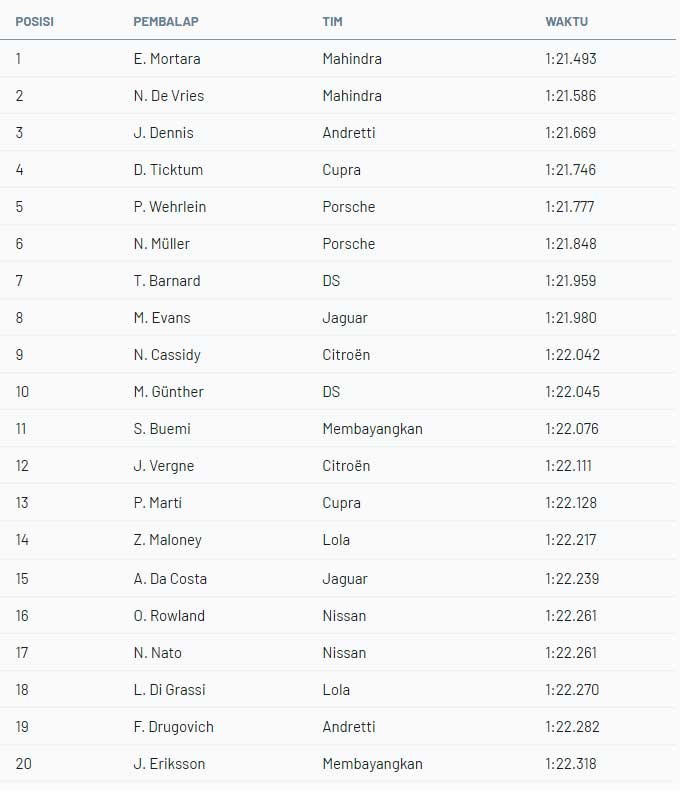
Task: Select the TIM column header
Action: [332, 21]
